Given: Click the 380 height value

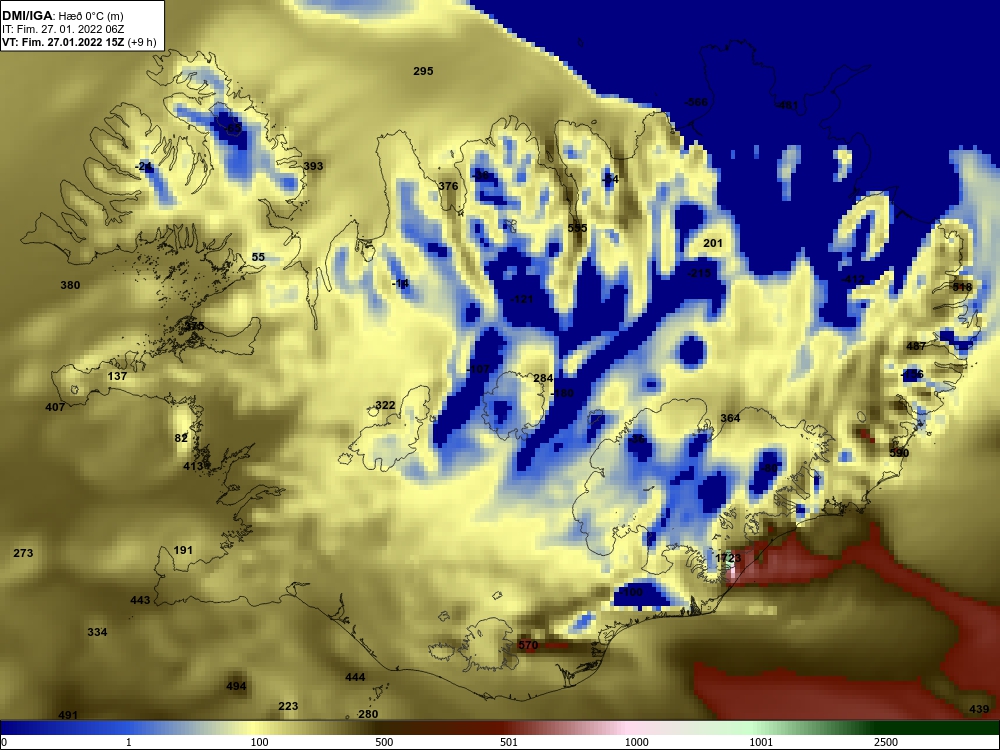Looking at the screenshot, I should click(70, 285).
